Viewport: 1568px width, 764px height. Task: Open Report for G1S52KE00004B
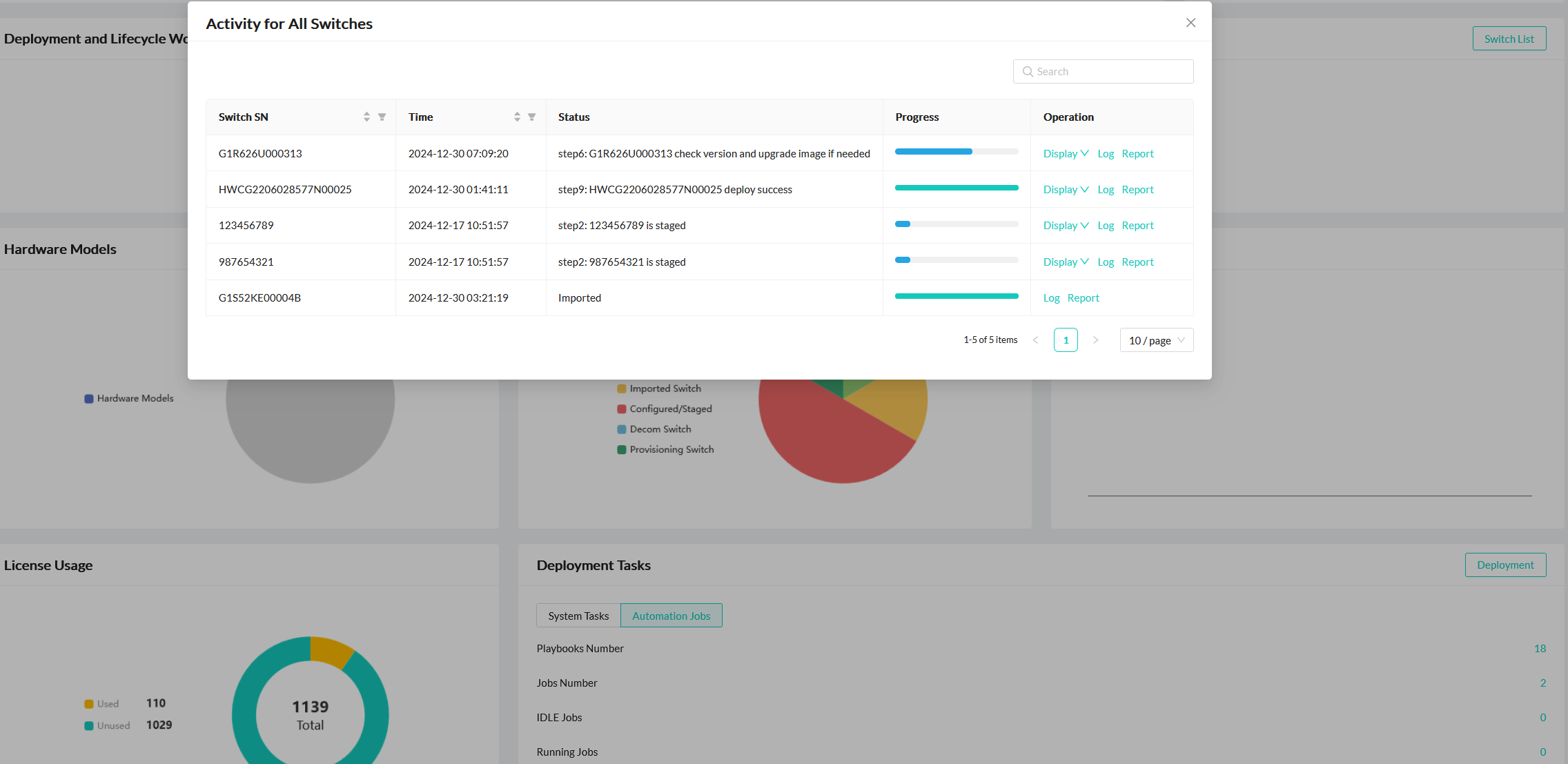tap(1083, 298)
